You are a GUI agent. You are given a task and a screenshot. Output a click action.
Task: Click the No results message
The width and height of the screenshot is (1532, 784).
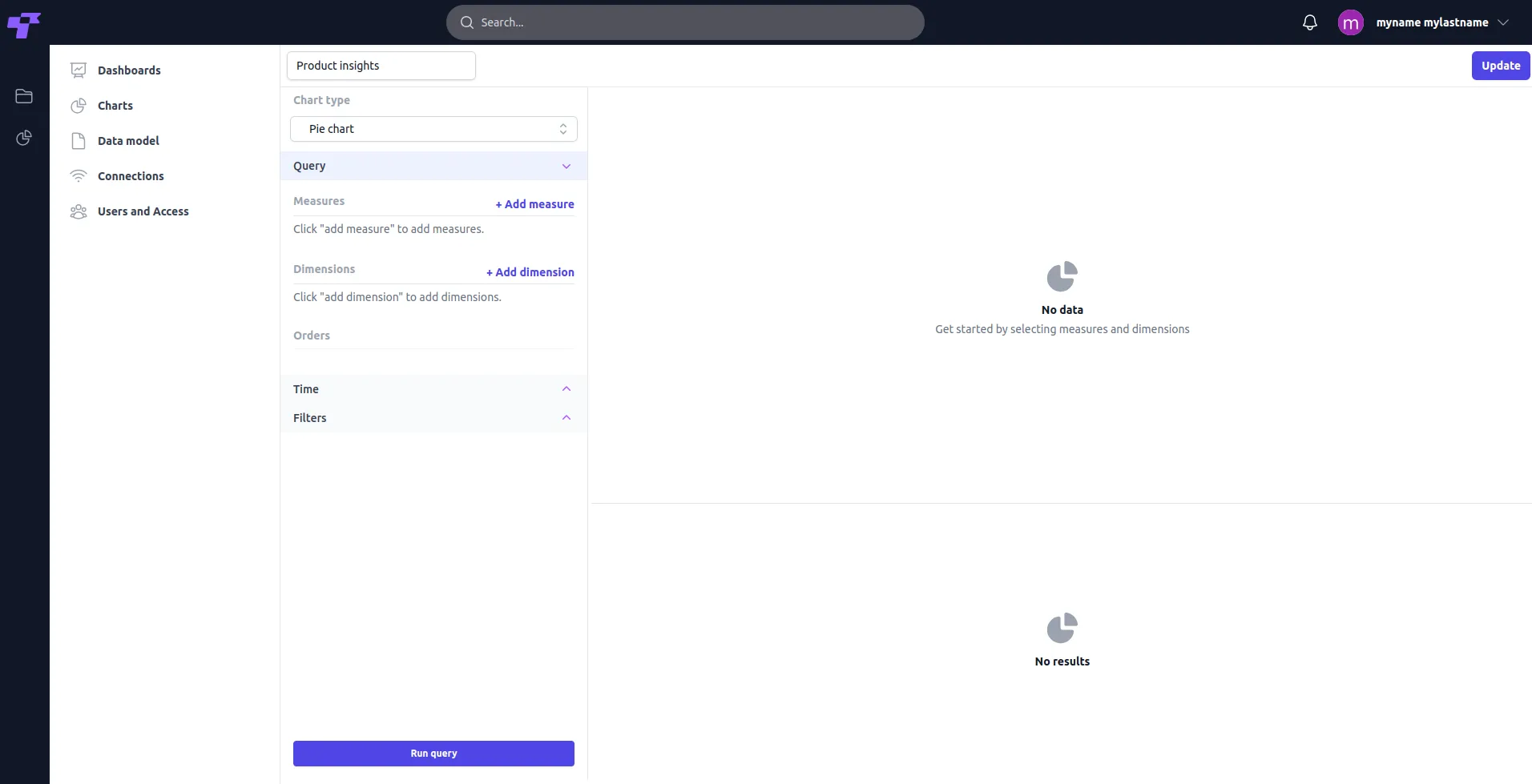point(1062,661)
